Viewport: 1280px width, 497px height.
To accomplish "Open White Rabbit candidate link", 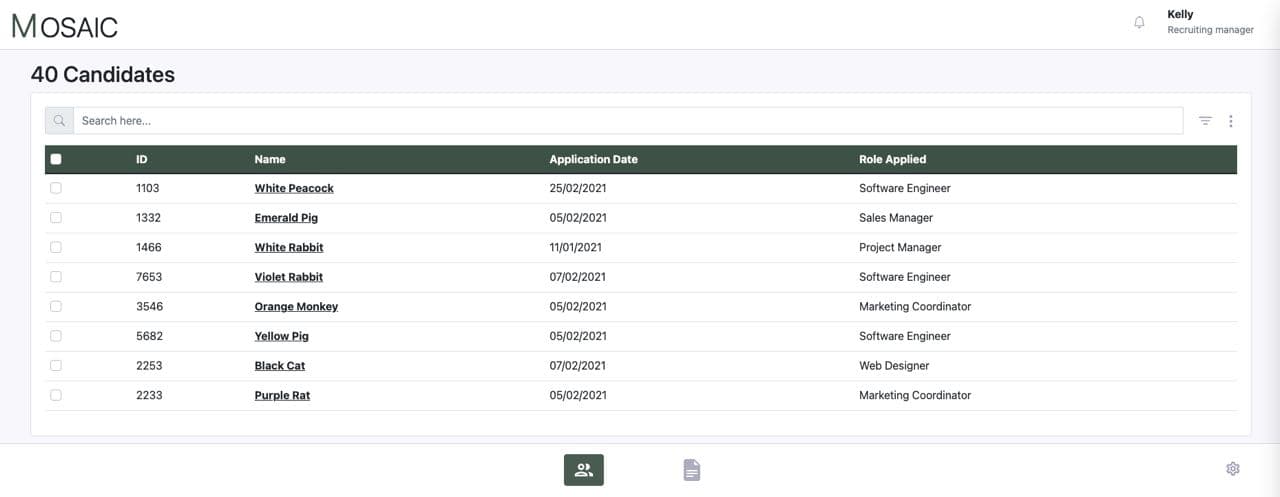I will pos(289,247).
